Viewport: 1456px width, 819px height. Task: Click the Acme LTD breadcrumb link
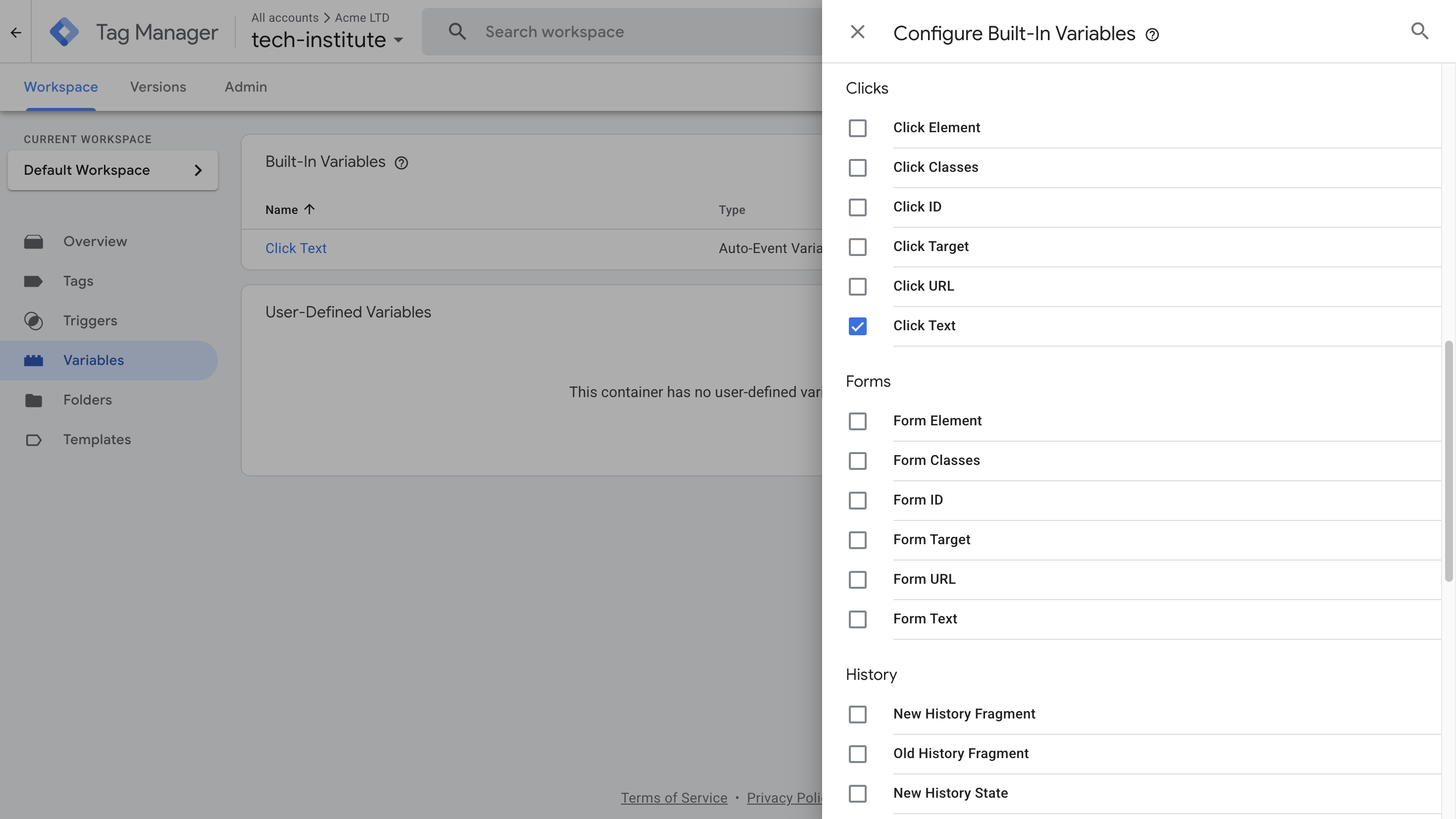pos(362,17)
